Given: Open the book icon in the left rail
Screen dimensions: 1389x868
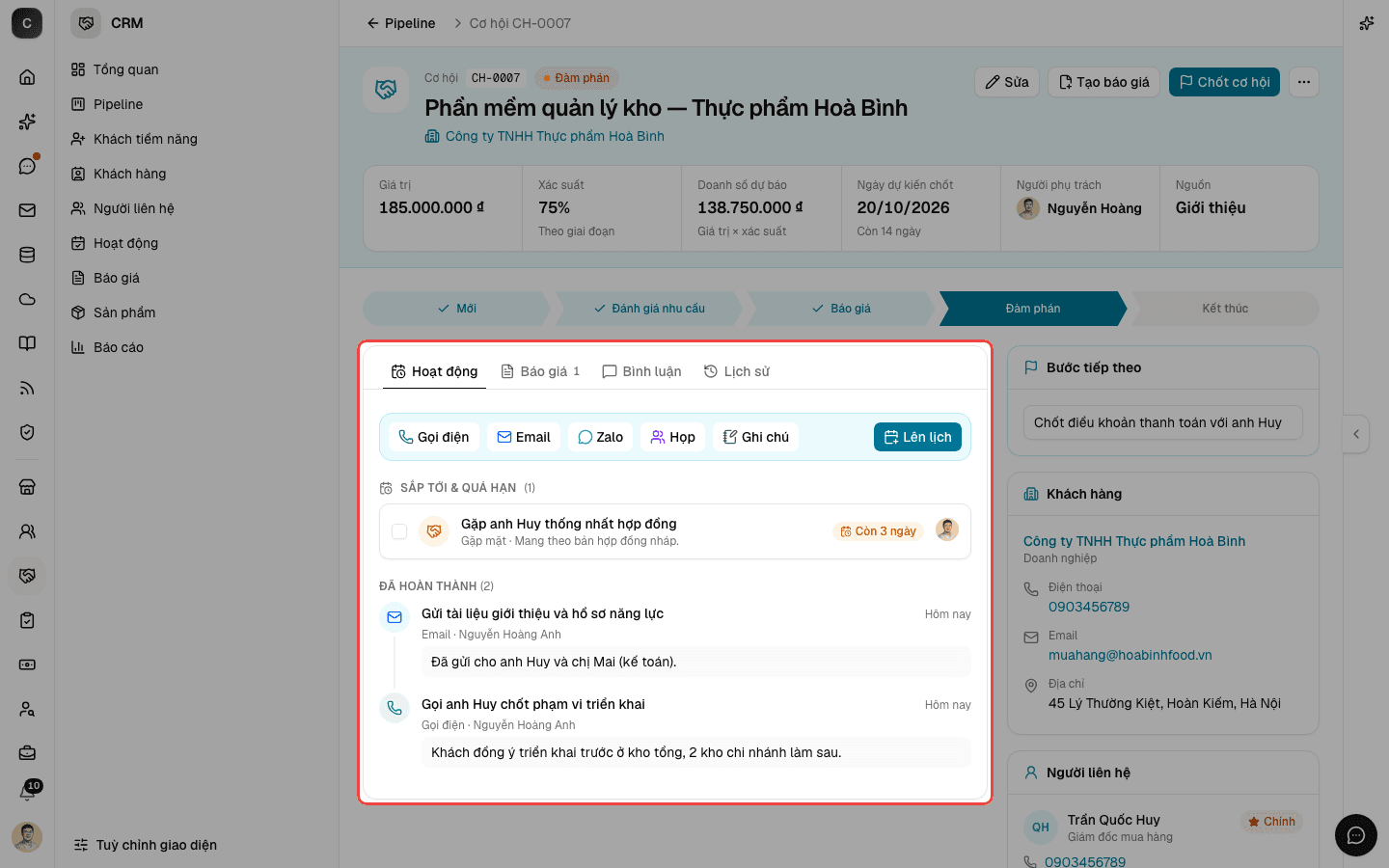Looking at the screenshot, I should point(27,343).
